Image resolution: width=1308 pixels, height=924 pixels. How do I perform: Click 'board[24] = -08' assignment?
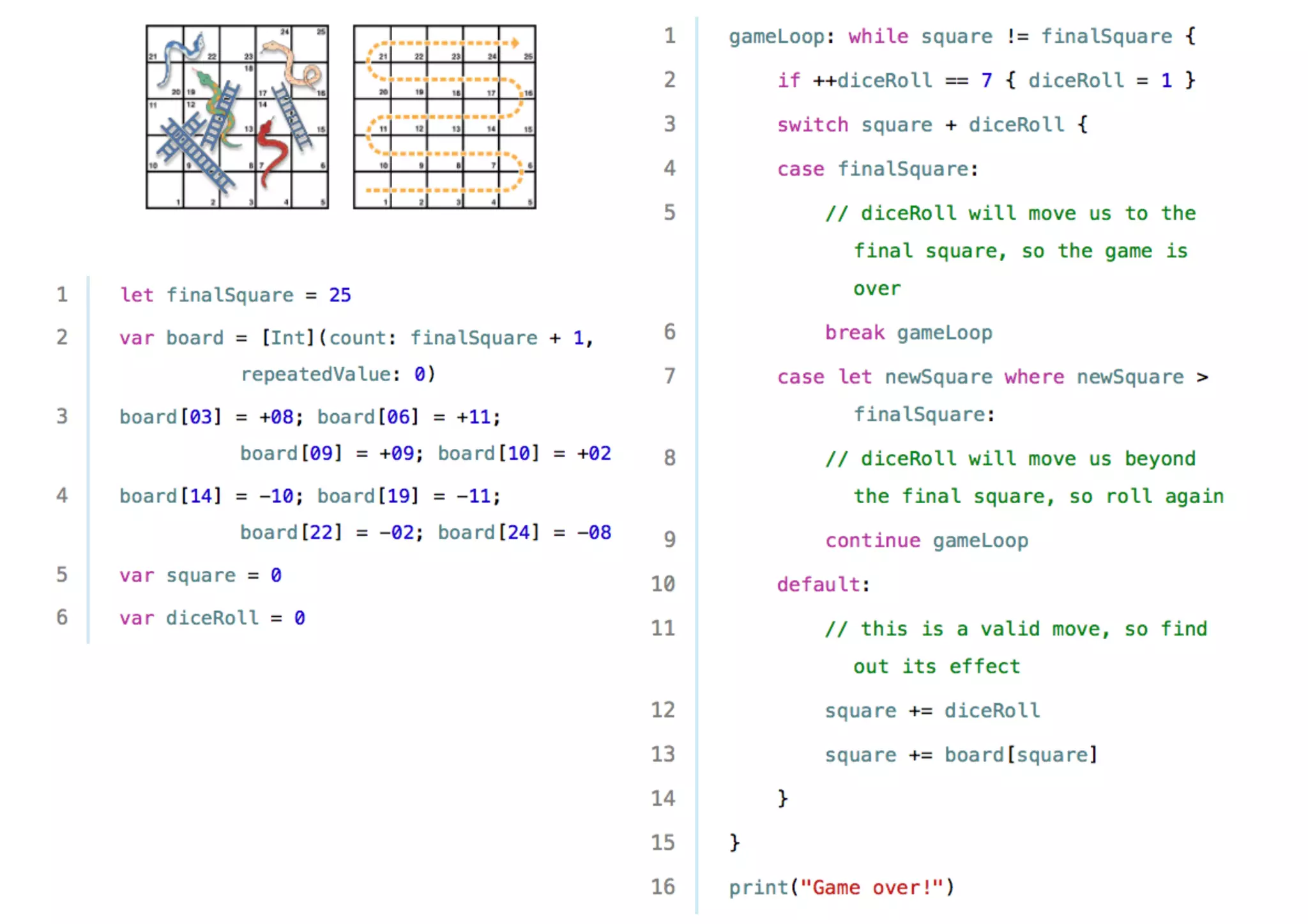(524, 533)
